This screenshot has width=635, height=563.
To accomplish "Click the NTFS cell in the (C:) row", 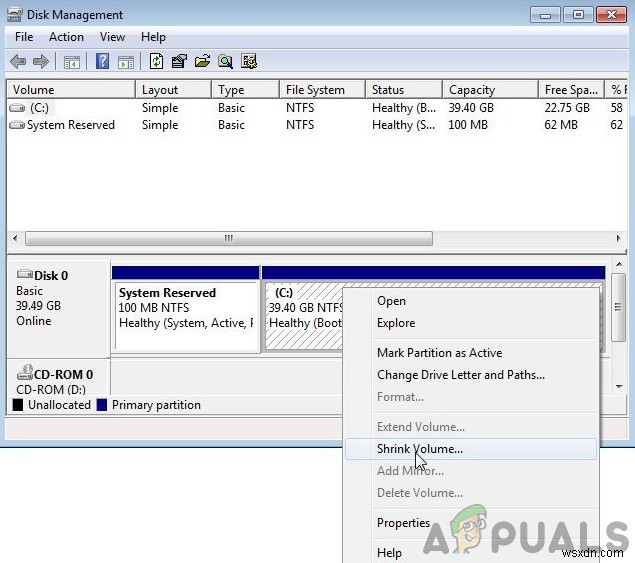I will [300, 108].
